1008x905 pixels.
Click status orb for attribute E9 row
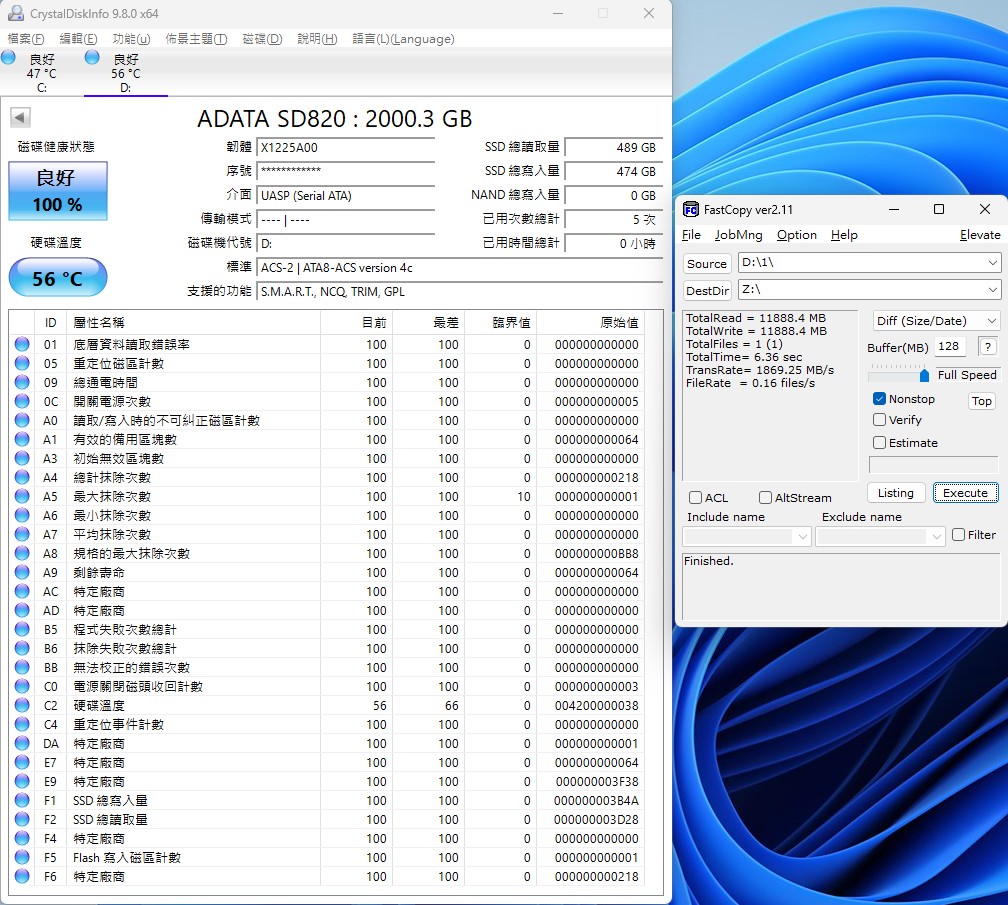[22, 781]
